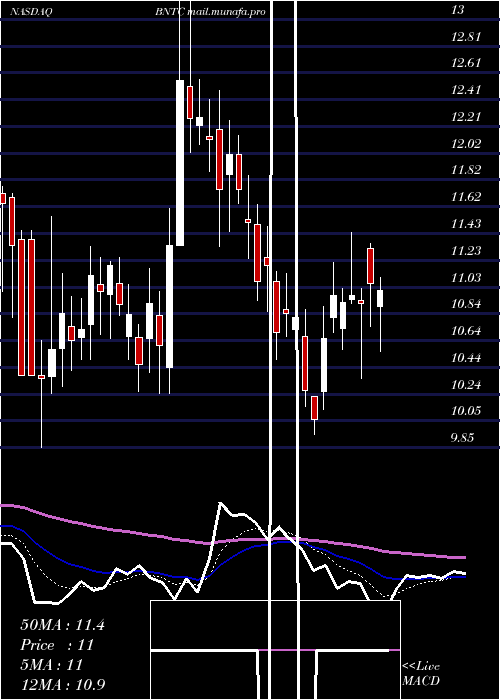Click the 9.85 price axis label
Viewport: 500px width, 700px height.
[462, 438]
